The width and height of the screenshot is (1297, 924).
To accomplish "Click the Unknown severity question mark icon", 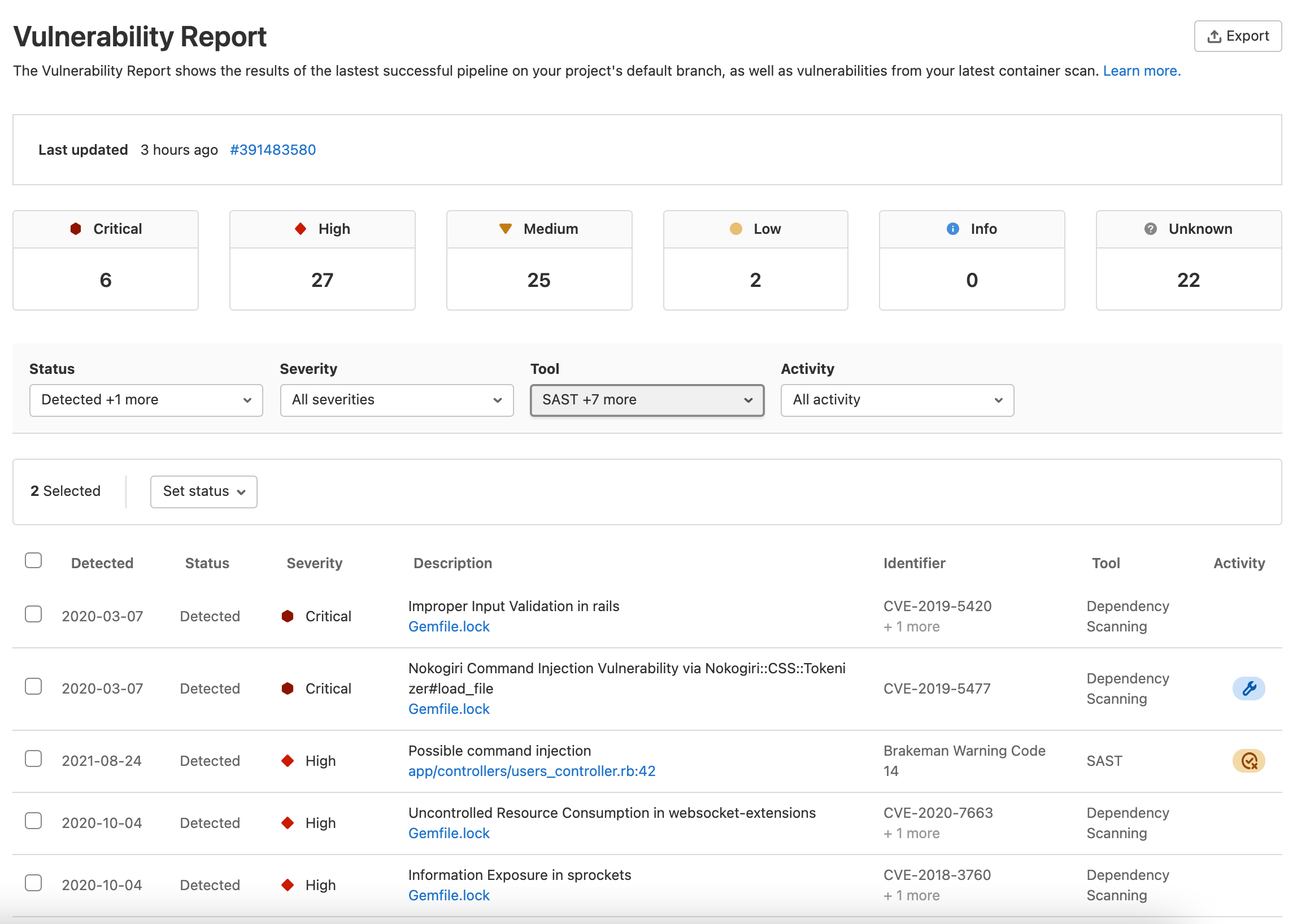I will click(x=1150, y=228).
